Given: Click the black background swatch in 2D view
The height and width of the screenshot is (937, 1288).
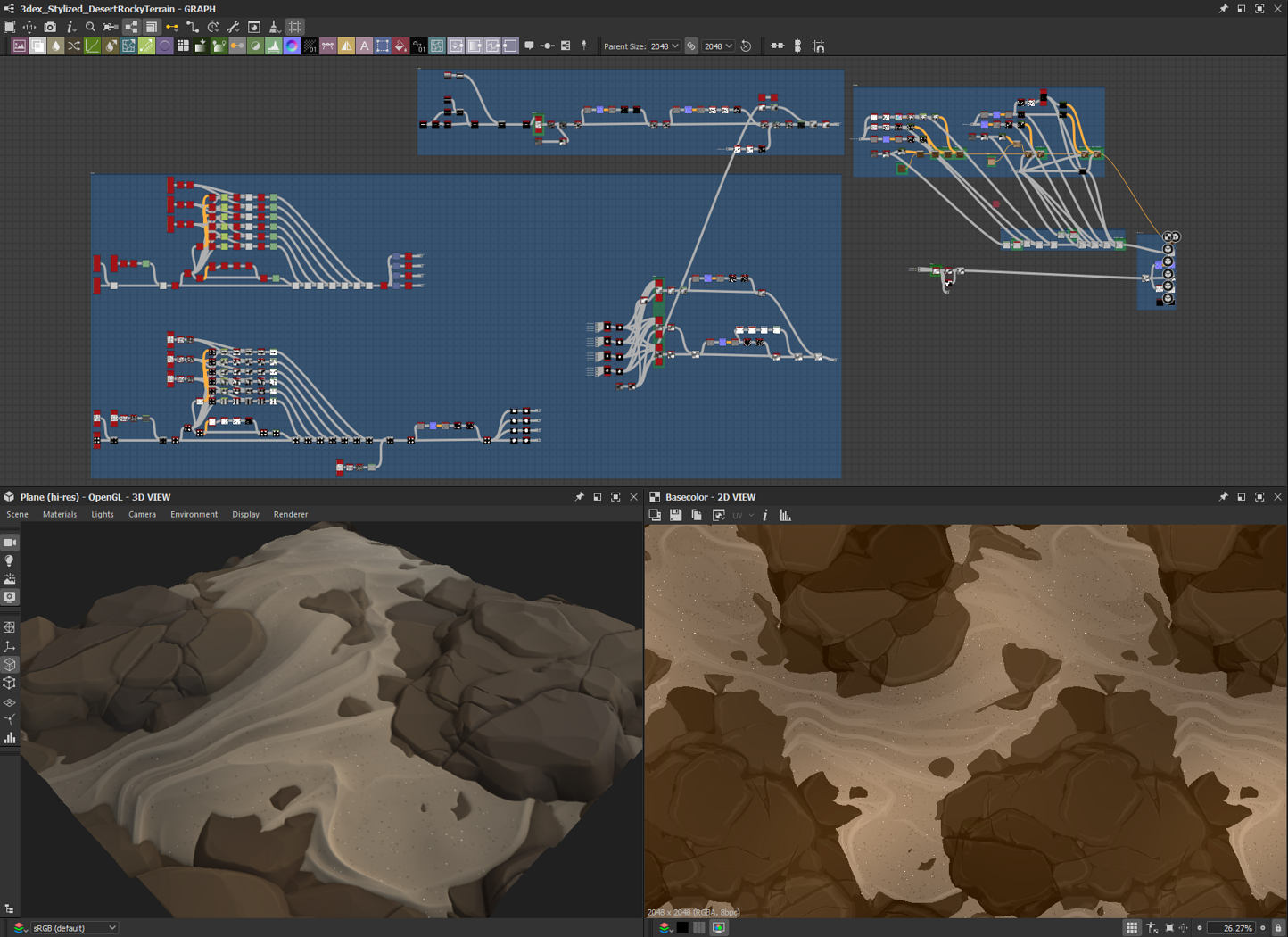Looking at the screenshot, I should (682, 928).
